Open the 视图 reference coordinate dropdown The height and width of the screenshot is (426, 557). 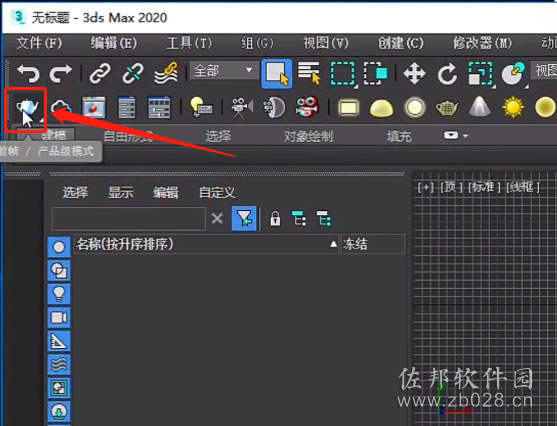pyautogui.click(x=544, y=70)
